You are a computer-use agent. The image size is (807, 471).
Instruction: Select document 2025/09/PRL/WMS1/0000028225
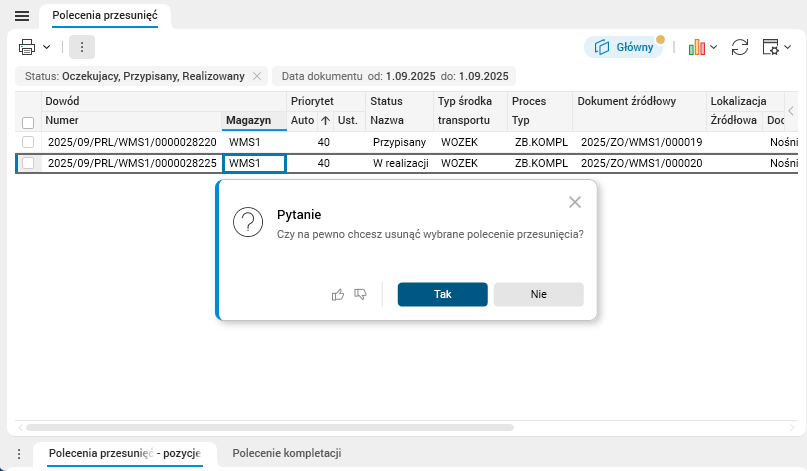point(132,163)
